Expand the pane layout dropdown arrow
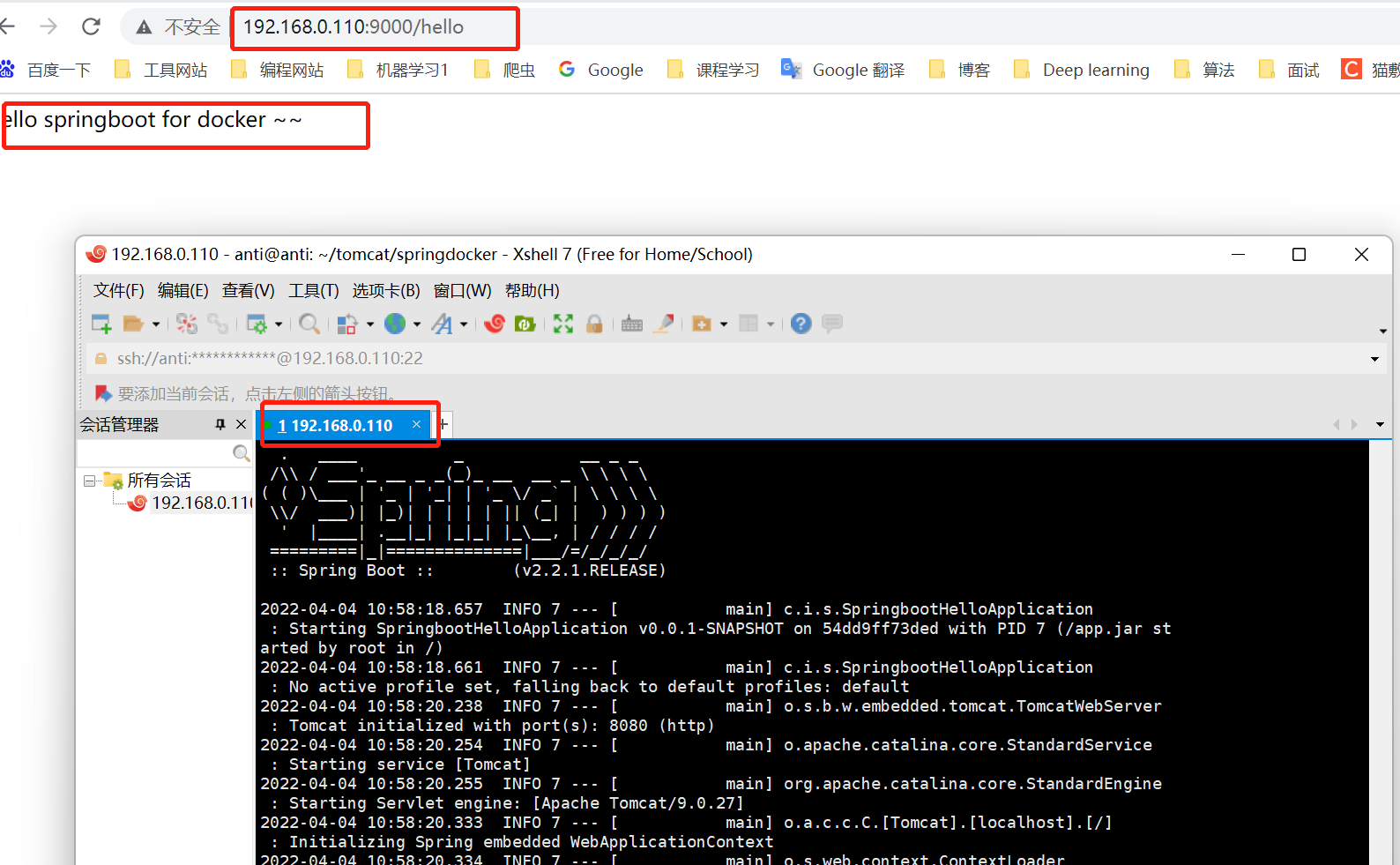This screenshot has width=1400, height=865. click(771, 324)
